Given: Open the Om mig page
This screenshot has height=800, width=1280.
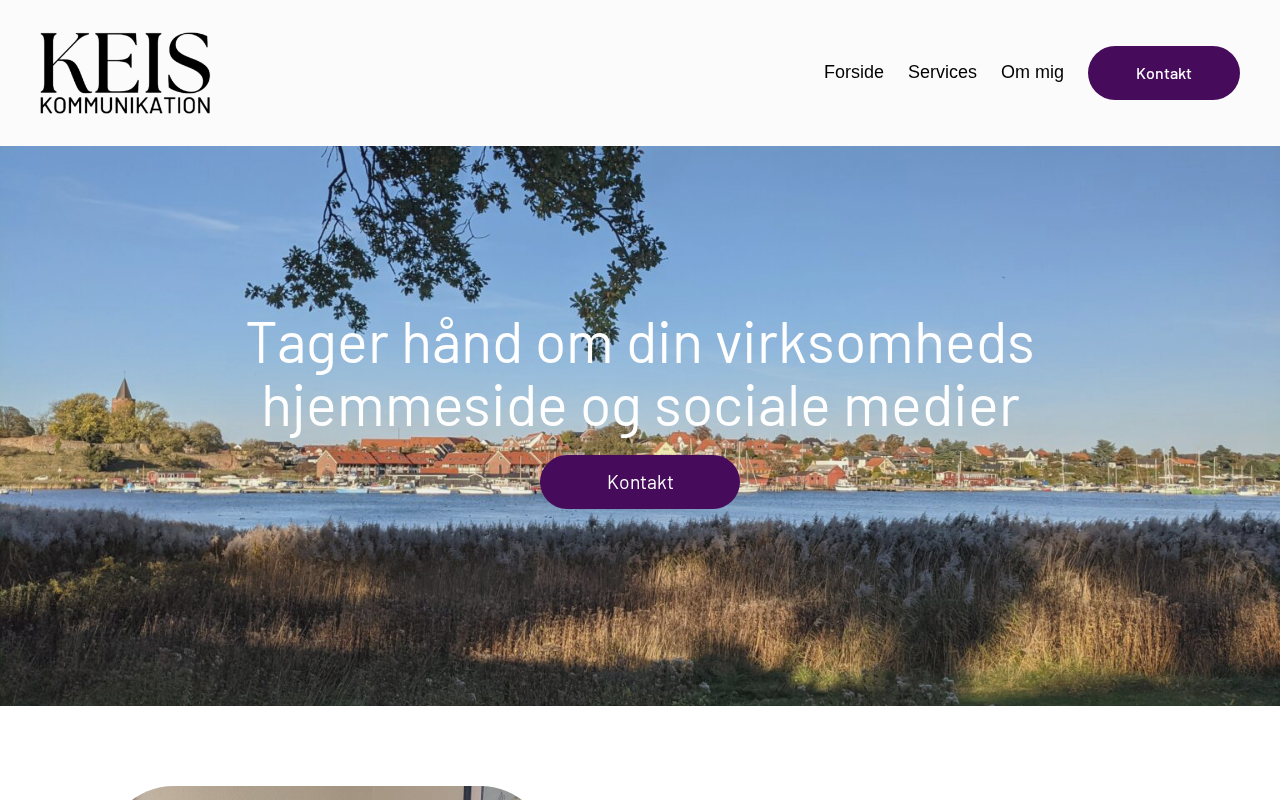Looking at the screenshot, I should (1032, 72).
